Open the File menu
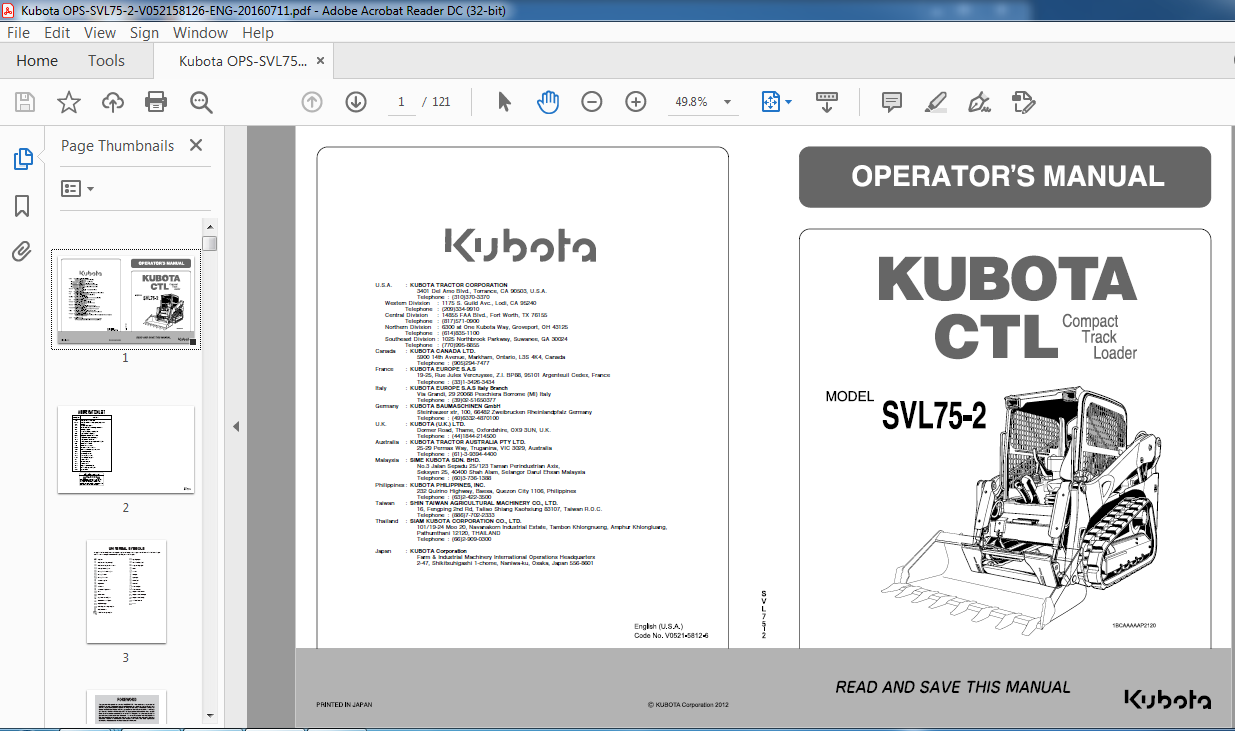Screen dimensions: 1235x731 (x=18, y=32)
